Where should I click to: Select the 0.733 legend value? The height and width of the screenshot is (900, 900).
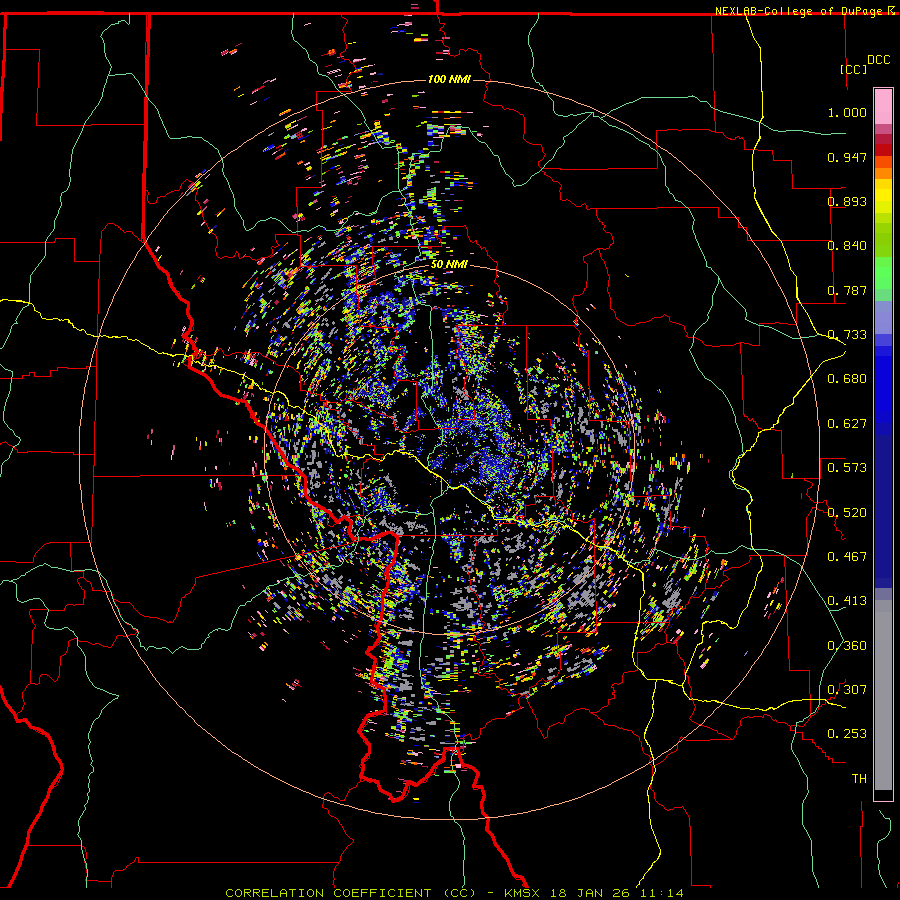847,335
